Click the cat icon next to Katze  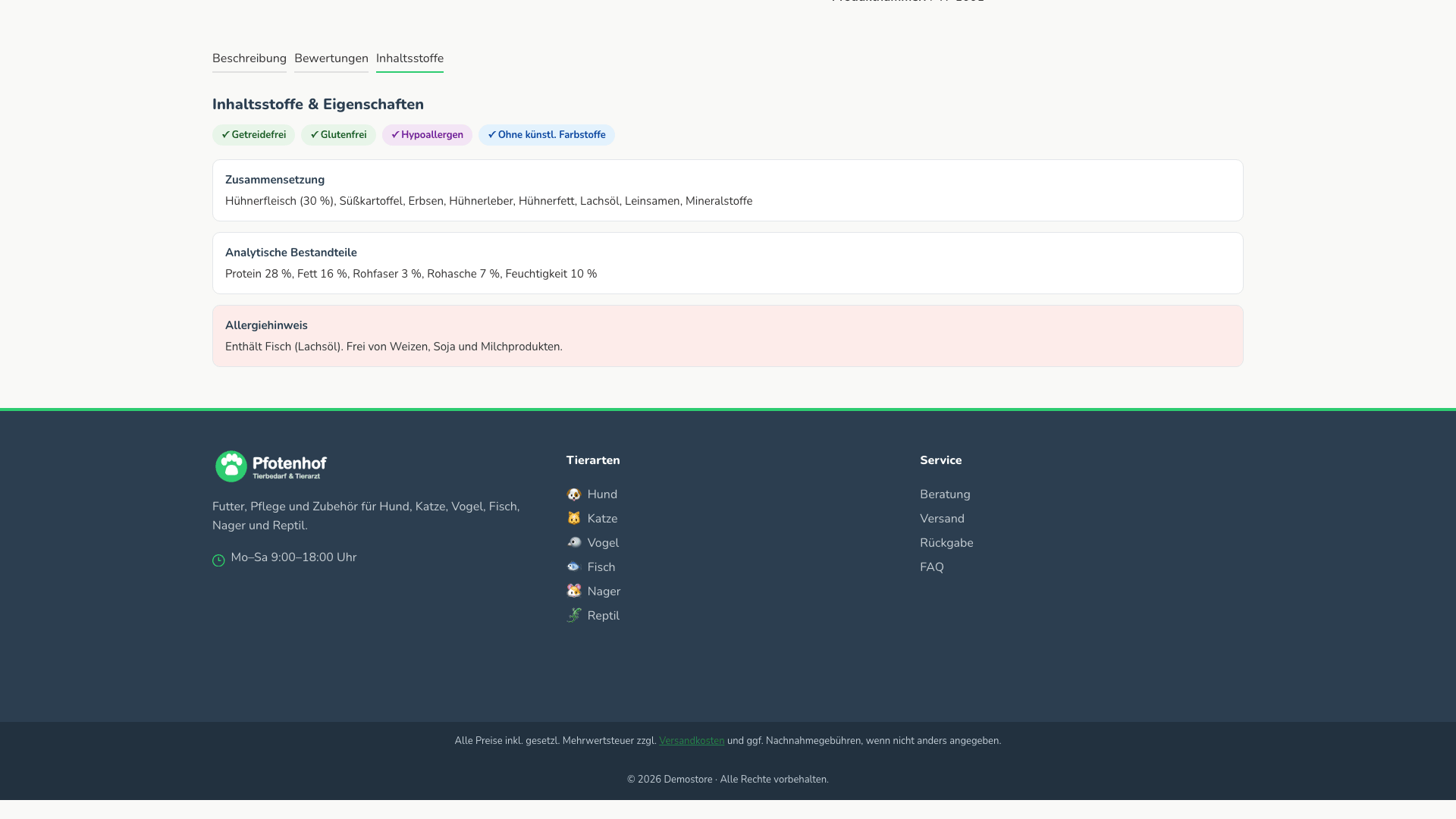[x=574, y=519]
